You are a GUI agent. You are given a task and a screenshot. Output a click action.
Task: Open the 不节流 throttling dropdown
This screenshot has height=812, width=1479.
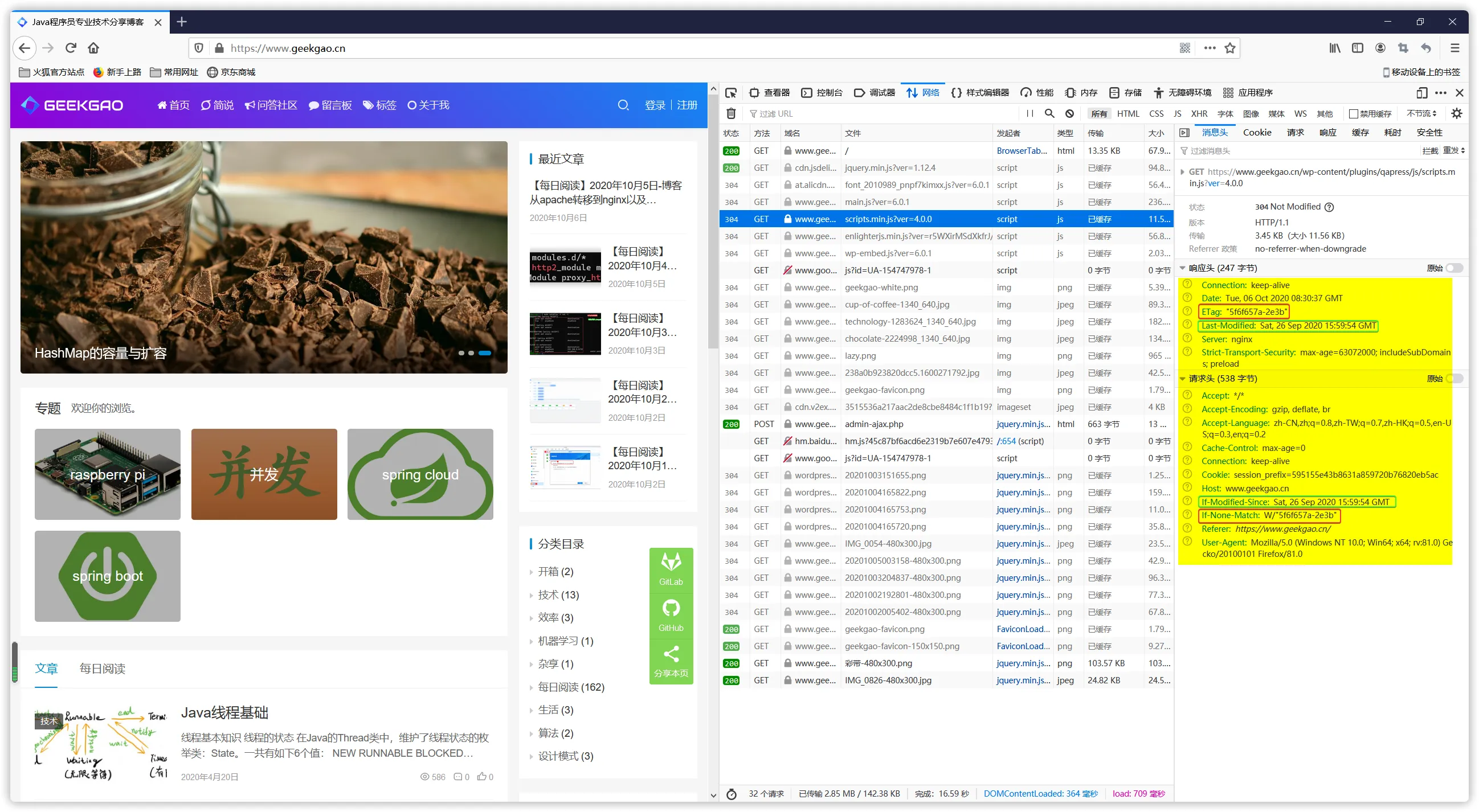1421,114
